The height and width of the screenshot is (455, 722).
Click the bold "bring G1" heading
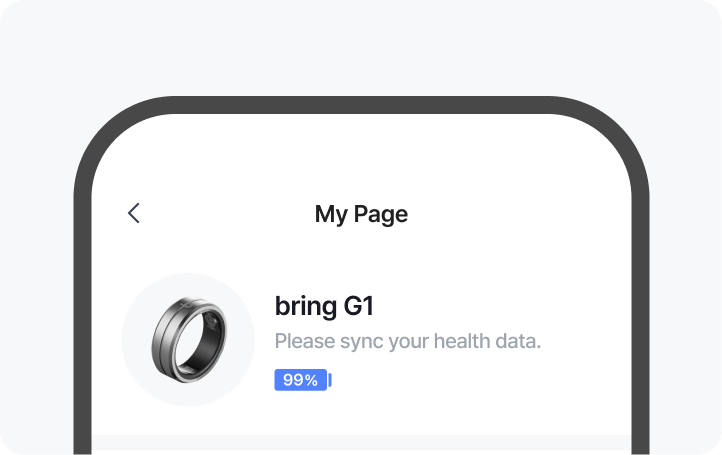pos(324,306)
